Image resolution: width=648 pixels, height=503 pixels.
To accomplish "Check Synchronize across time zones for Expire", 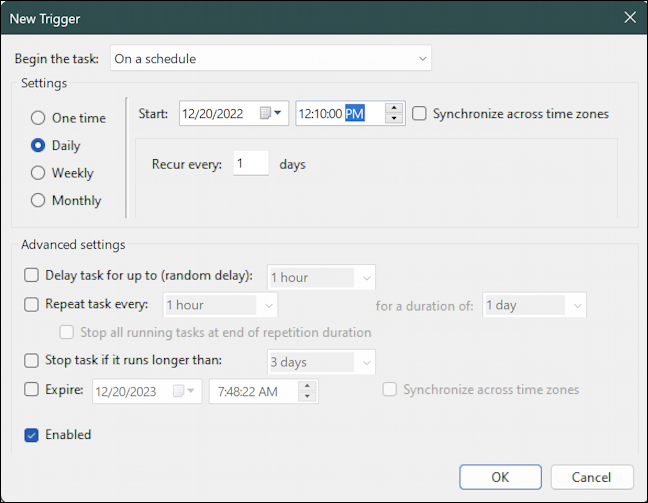I will pos(390,389).
